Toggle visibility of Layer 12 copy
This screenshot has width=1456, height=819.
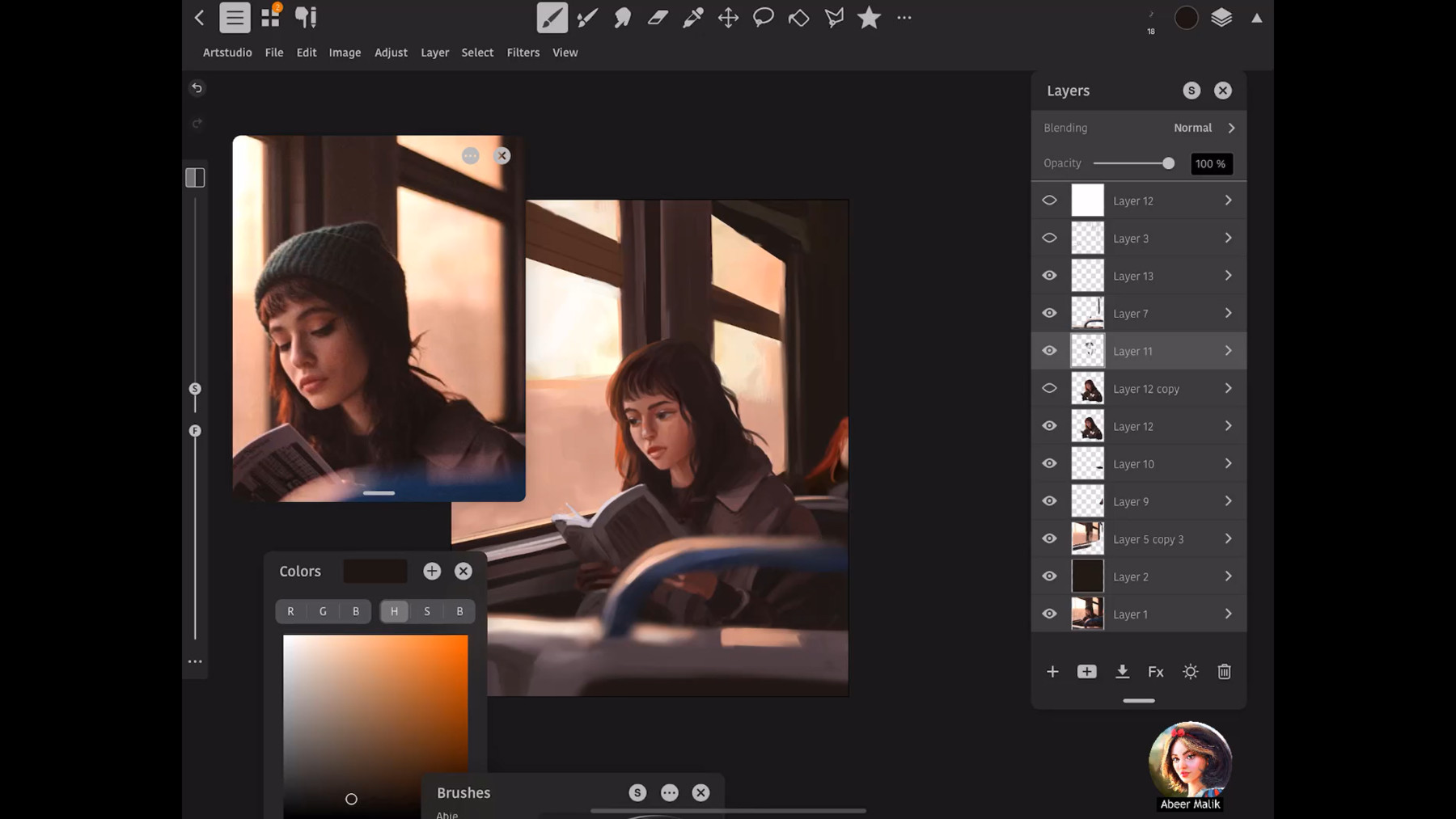pos(1049,389)
